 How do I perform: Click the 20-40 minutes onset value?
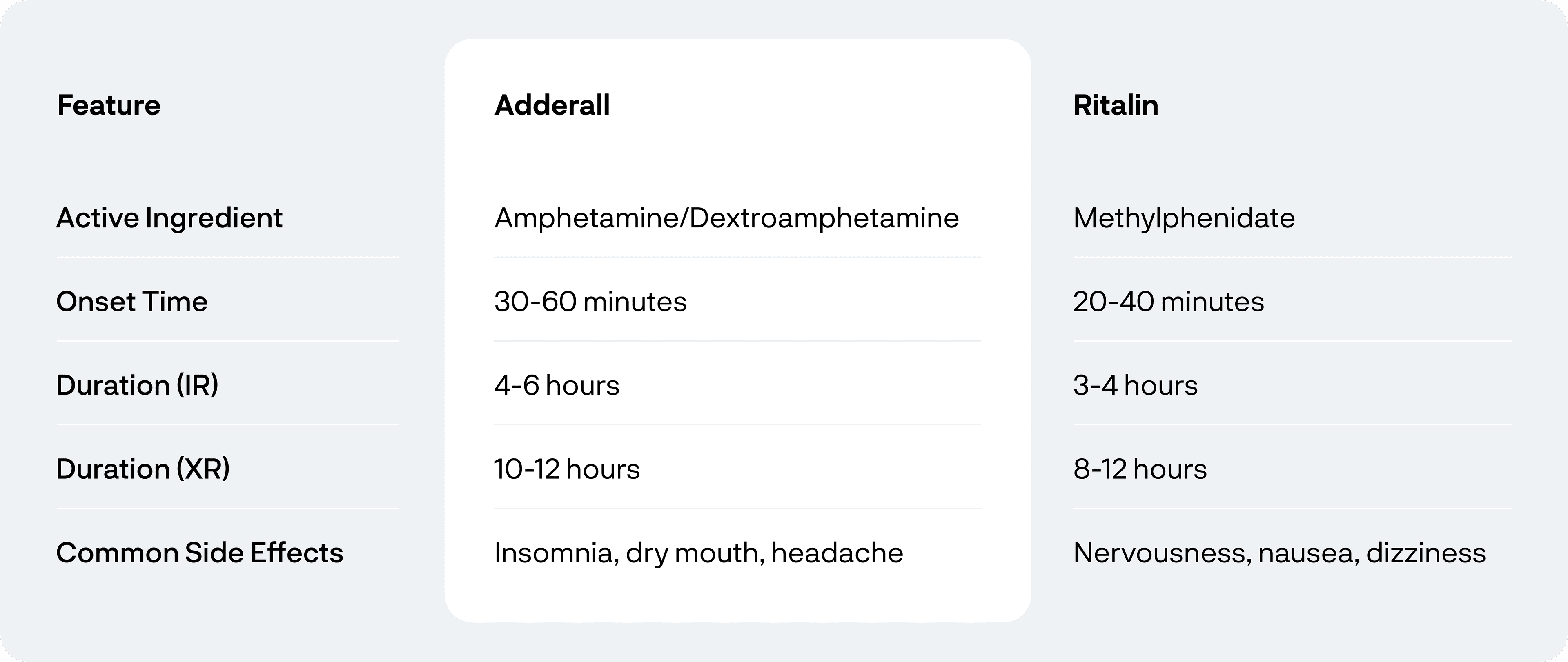[1169, 302]
